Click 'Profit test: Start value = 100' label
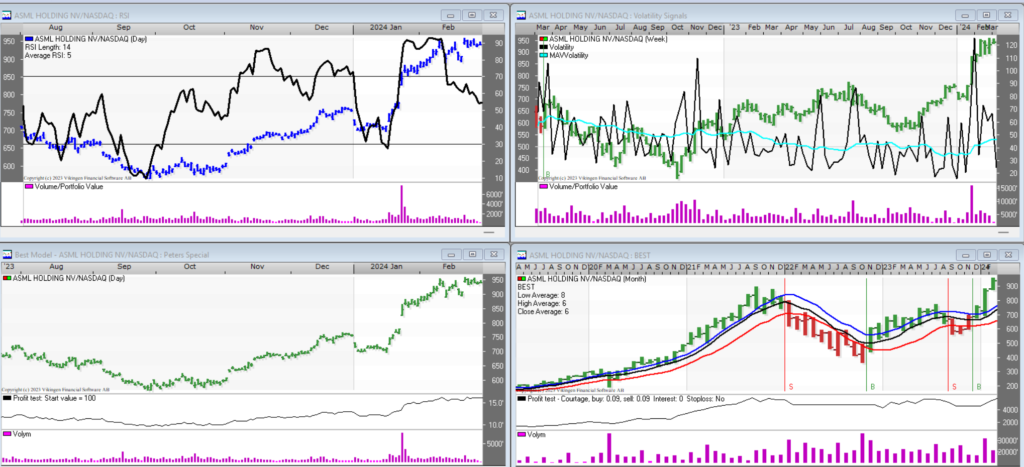This screenshot has width=1024, height=467. (x=55, y=398)
